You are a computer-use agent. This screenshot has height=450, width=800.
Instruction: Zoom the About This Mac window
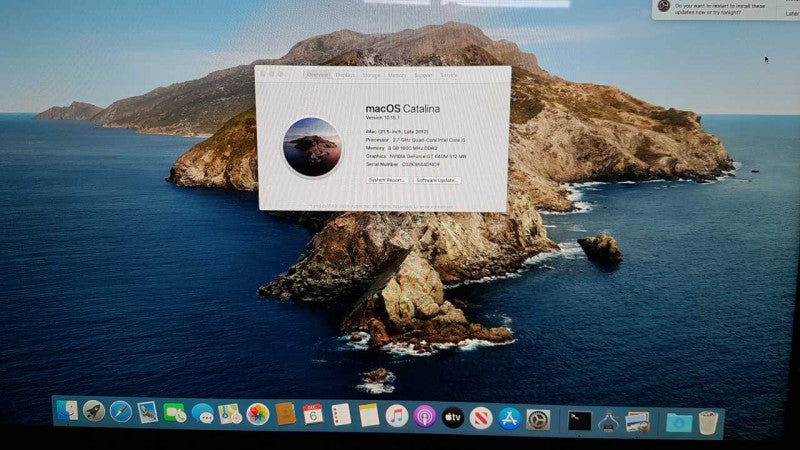point(280,74)
